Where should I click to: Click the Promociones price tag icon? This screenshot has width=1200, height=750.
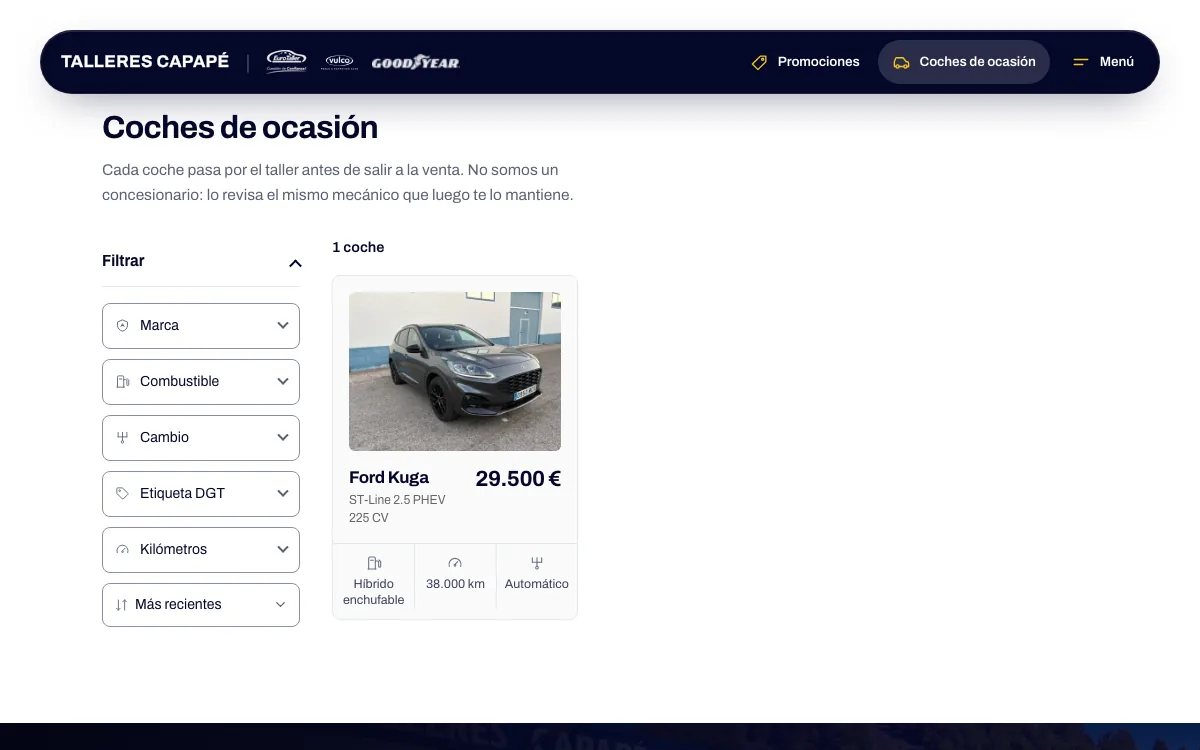pyautogui.click(x=759, y=62)
